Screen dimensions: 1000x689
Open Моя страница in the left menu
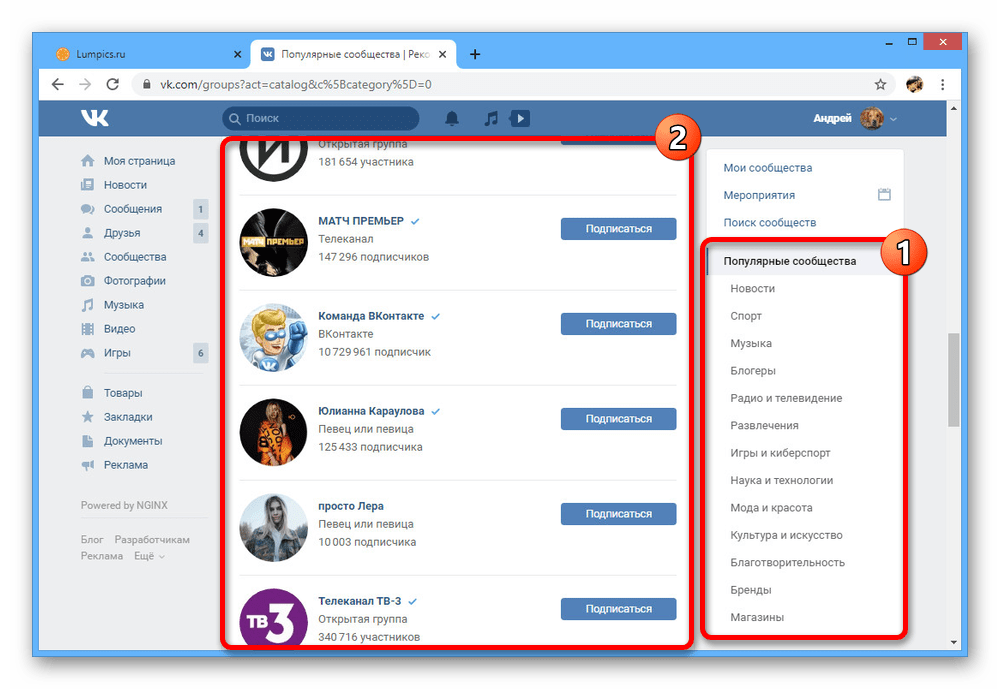[x=139, y=161]
